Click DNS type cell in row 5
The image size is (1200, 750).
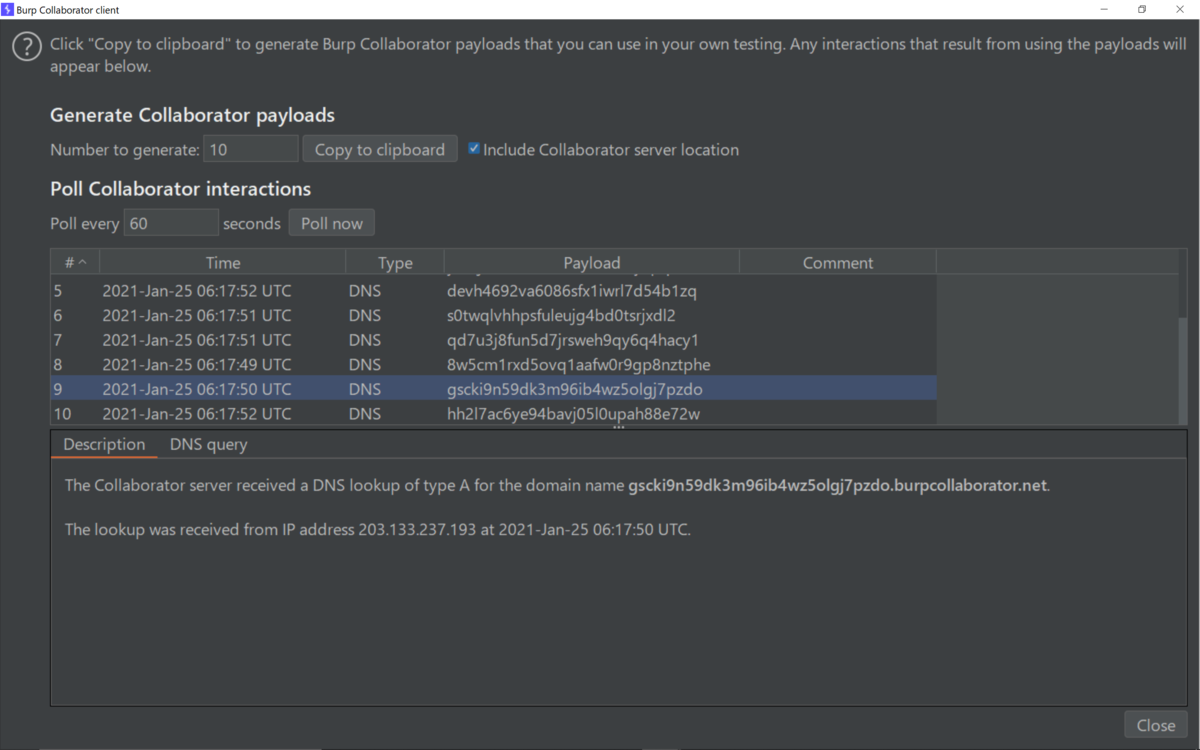(x=365, y=291)
